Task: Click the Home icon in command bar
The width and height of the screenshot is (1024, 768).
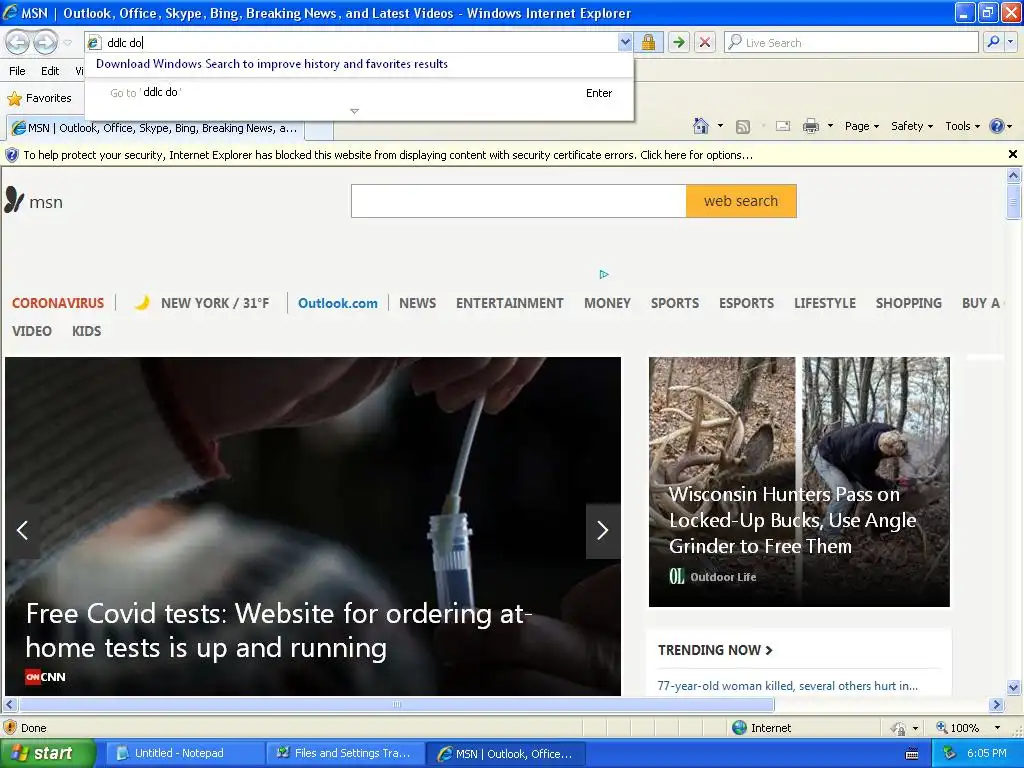Action: click(x=701, y=126)
